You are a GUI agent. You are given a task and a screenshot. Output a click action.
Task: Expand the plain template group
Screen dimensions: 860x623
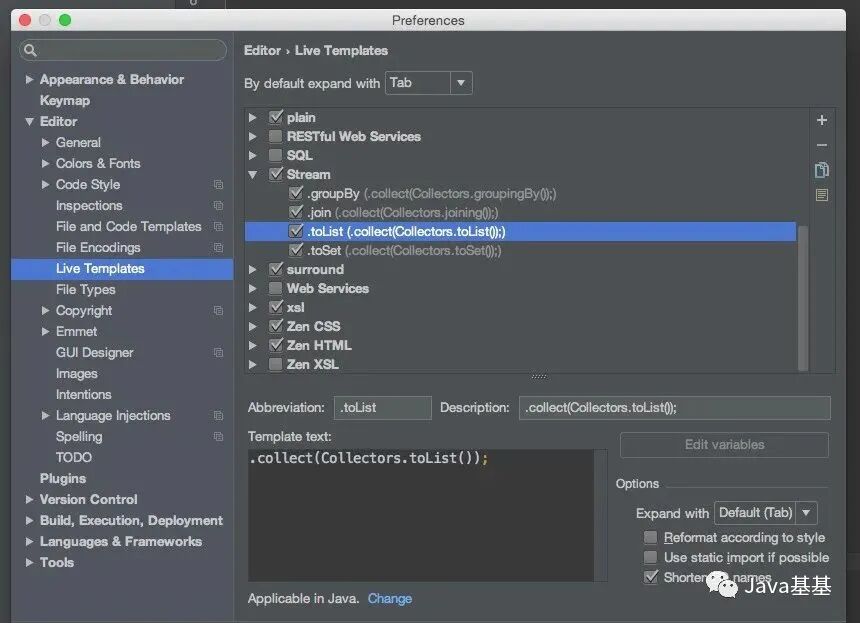coord(252,117)
